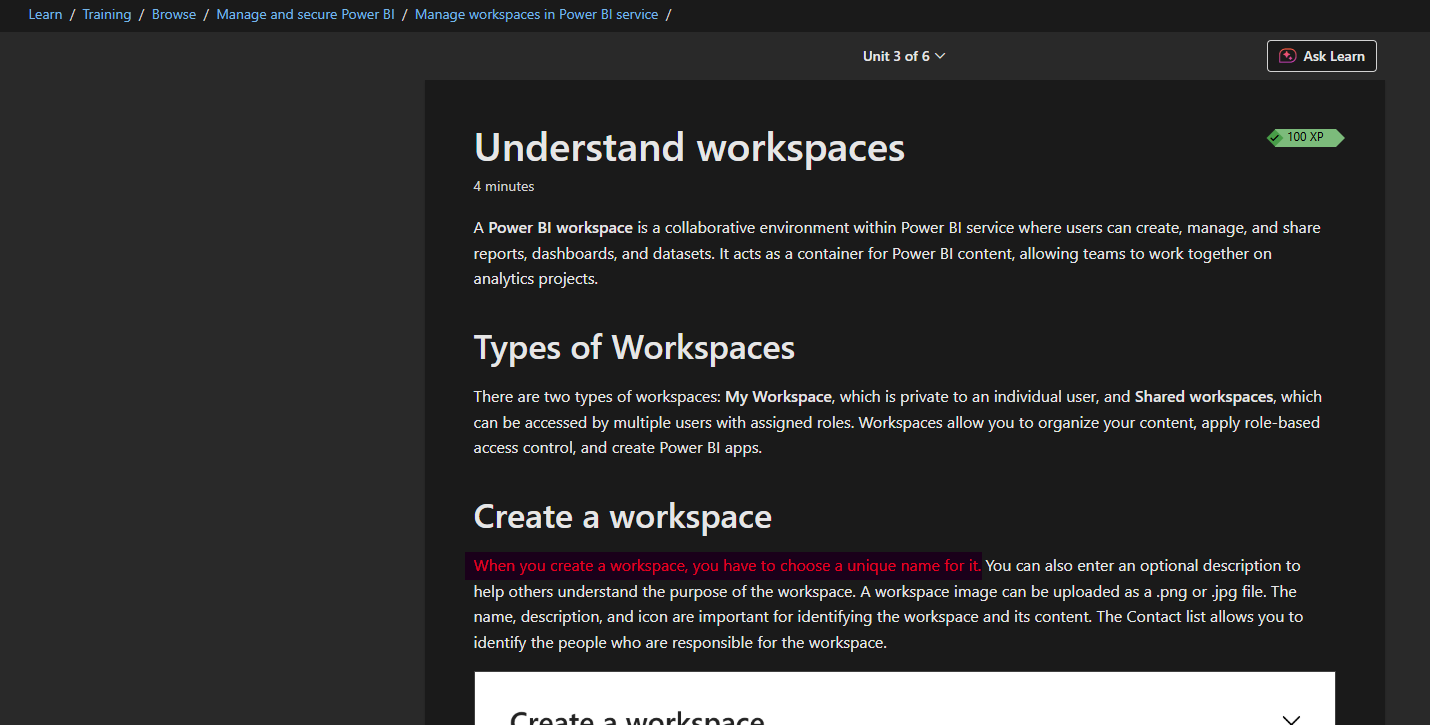
Task: Select Browse in the breadcrumb trail
Action: pos(173,14)
